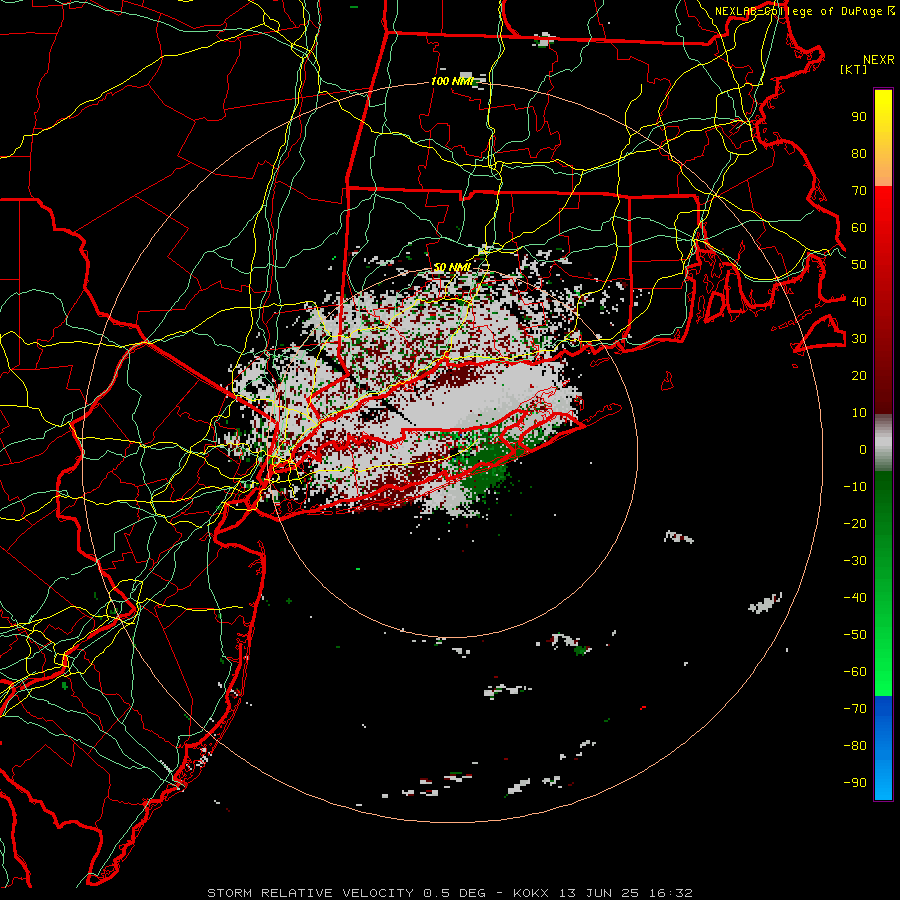This screenshot has width=900, height=900.
Task: Click the NEXR label above the scale
Action: tap(879, 60)
